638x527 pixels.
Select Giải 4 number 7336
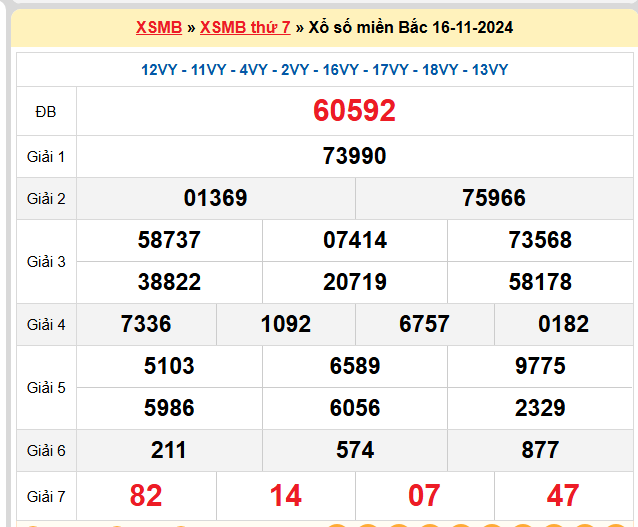[x=146, y=324]
